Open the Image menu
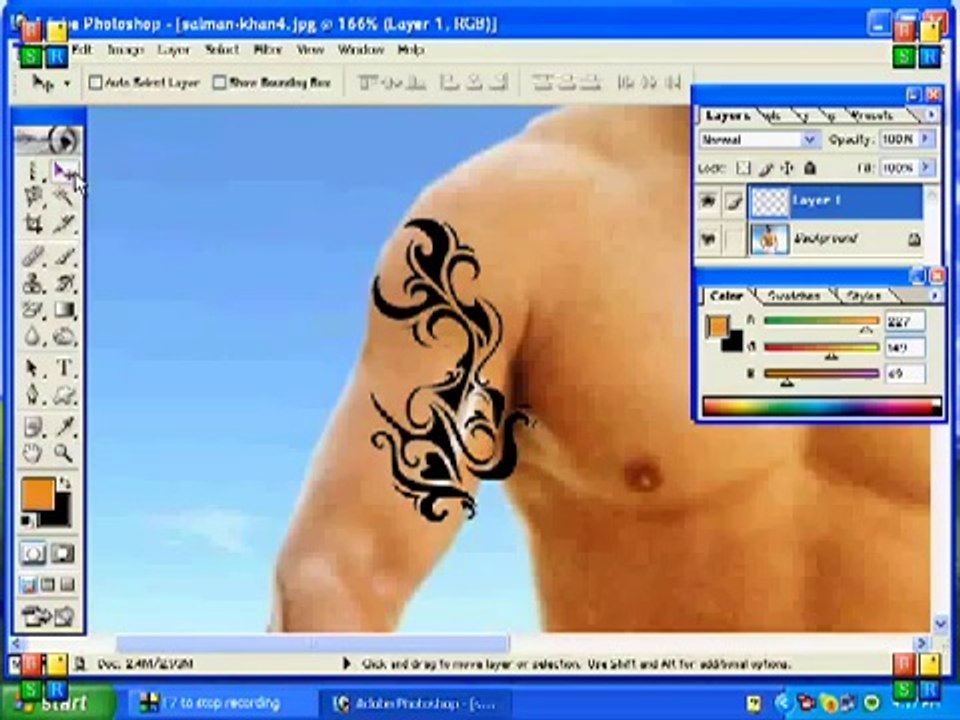This screenshot has height=720, width=960. click(126, 50)
